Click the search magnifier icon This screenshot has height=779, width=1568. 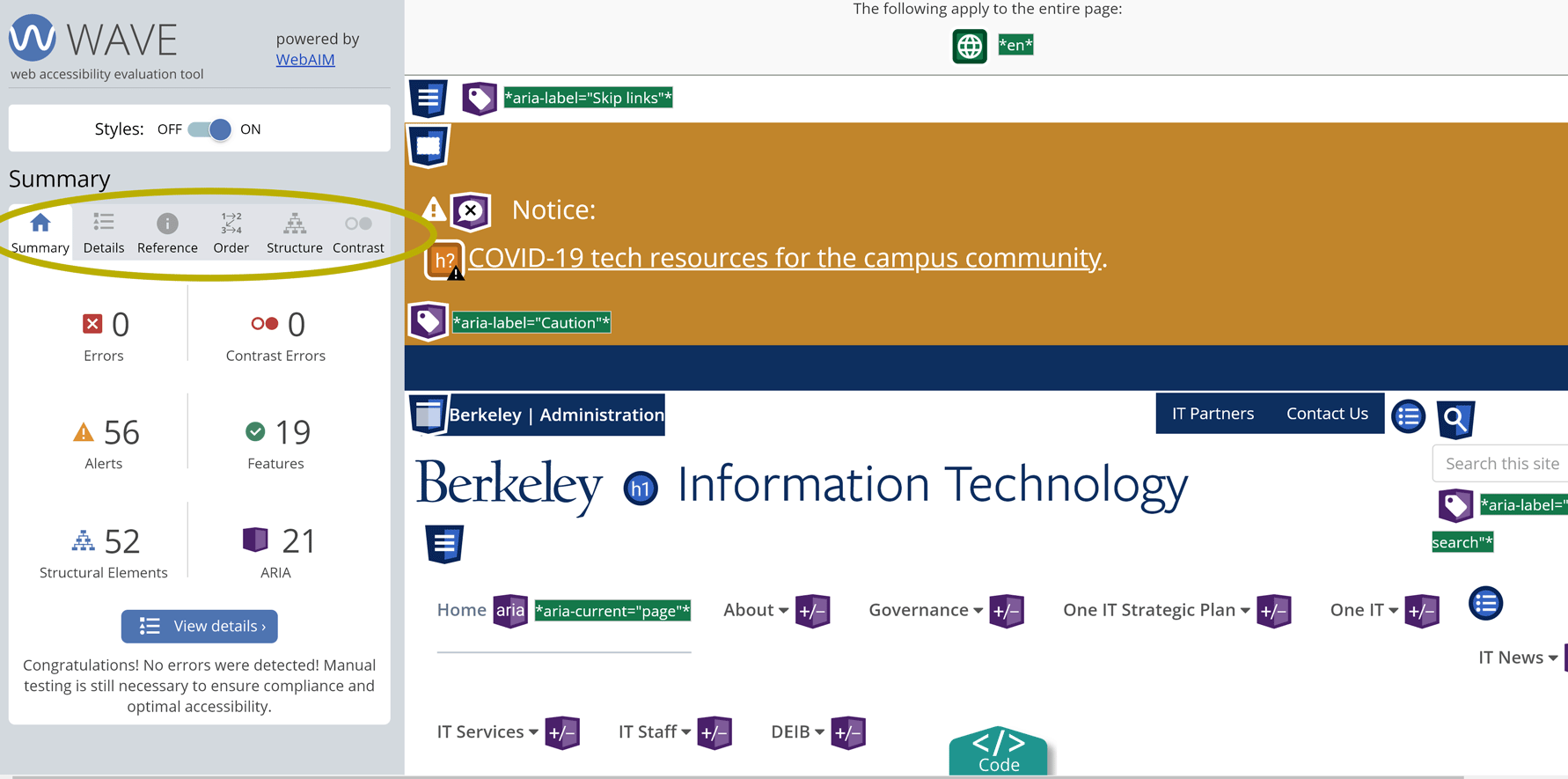(1455, 419)
